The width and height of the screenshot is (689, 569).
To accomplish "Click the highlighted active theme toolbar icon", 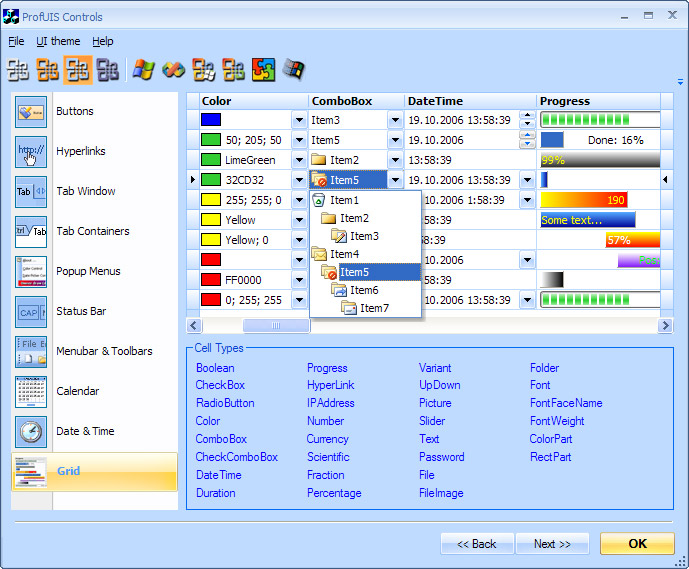I will point(78,70).
